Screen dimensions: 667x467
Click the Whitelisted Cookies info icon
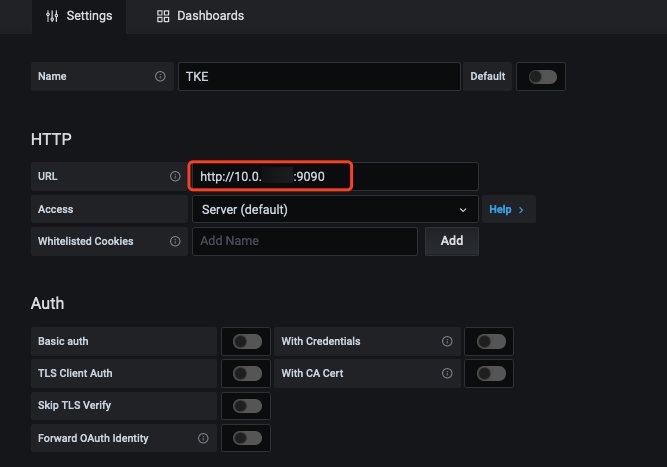175,241
